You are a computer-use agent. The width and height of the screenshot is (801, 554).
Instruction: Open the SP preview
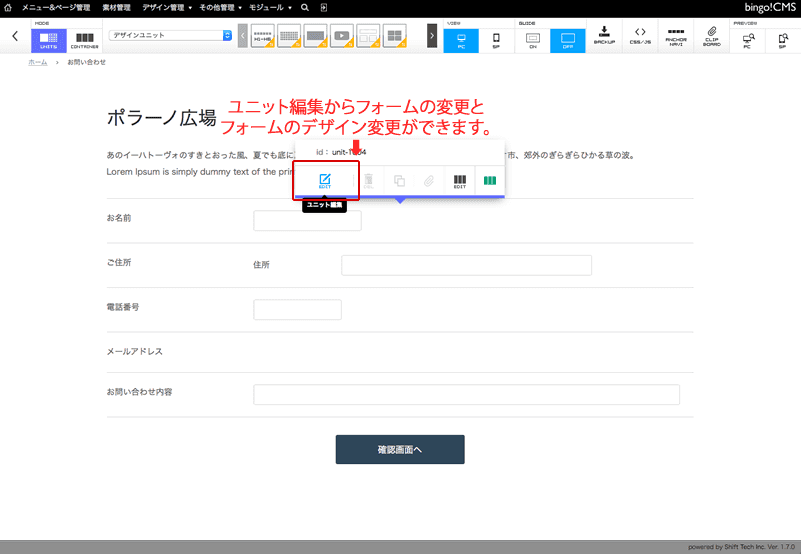click(783, 40)
